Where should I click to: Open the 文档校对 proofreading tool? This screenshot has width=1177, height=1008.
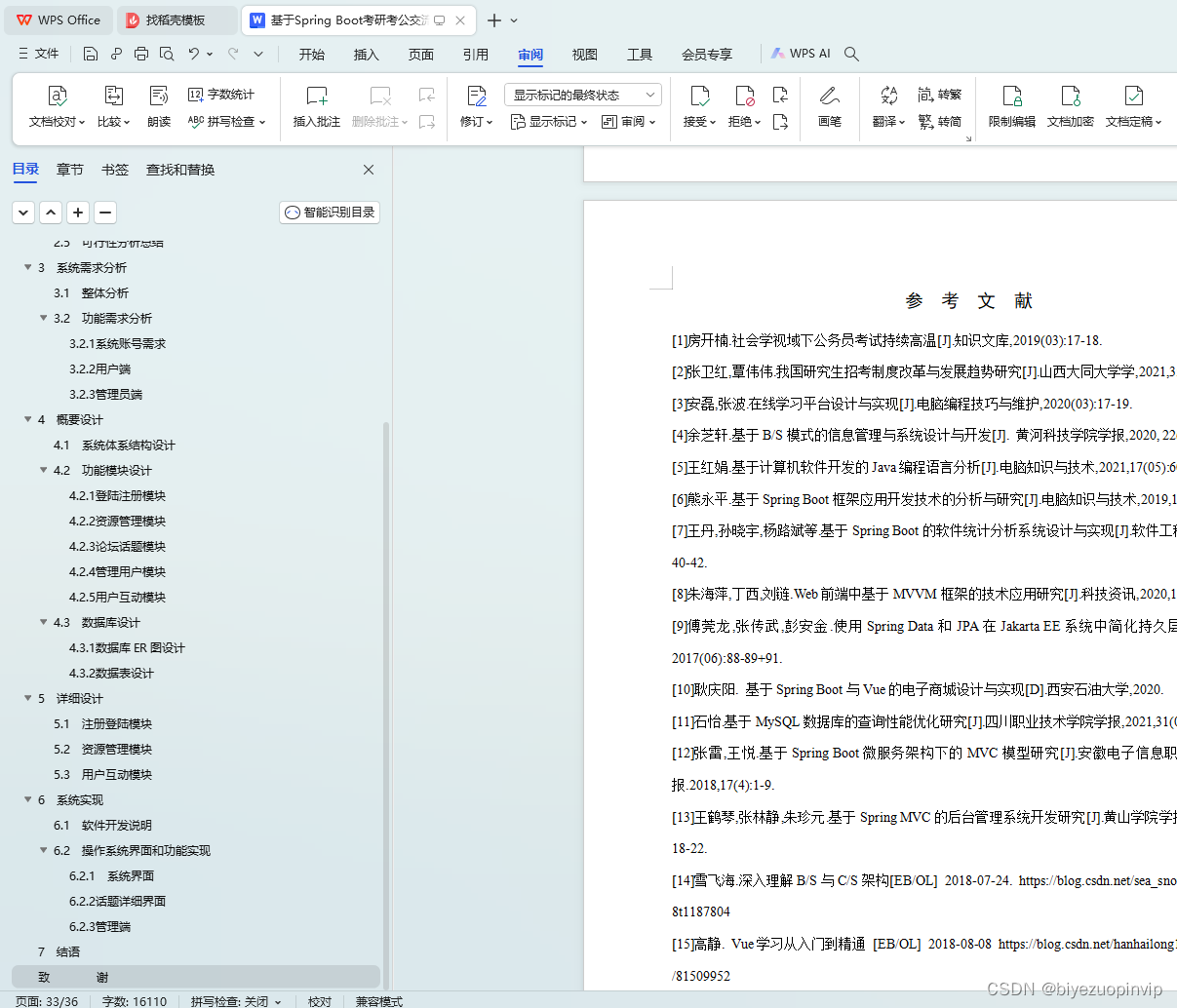pos(57,107)
